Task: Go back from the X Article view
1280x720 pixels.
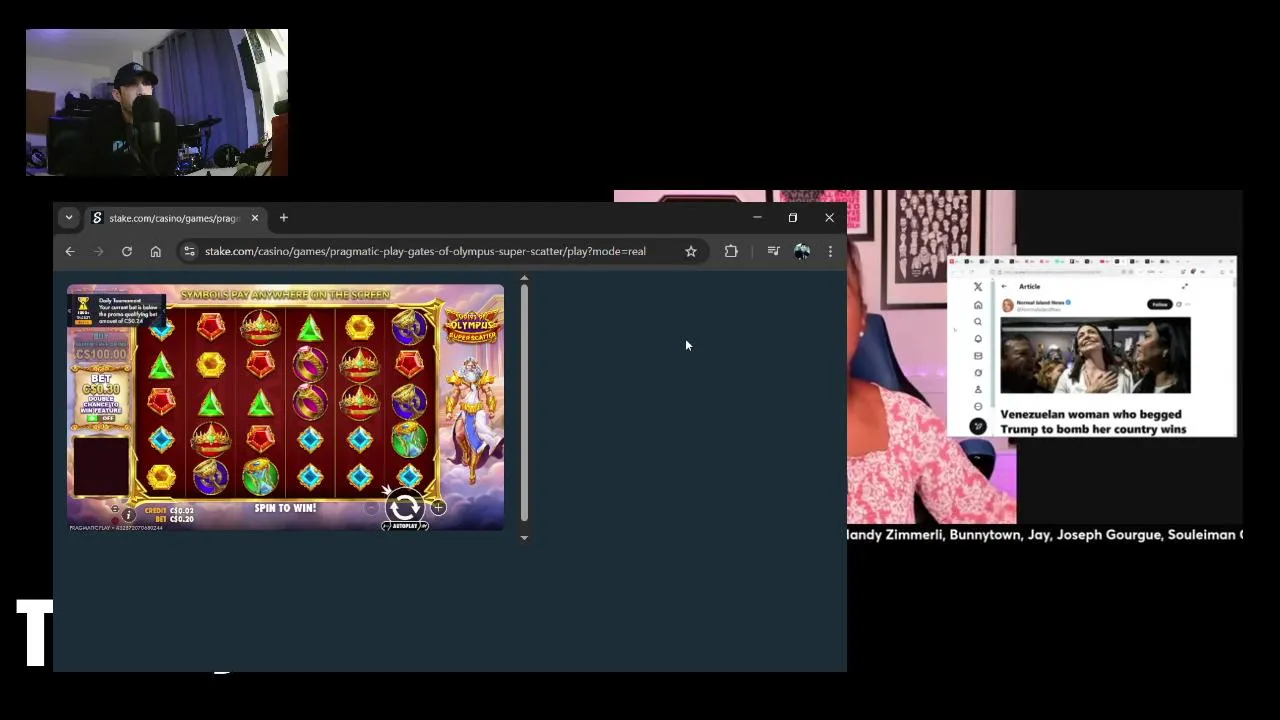Action: [1004, 287]
